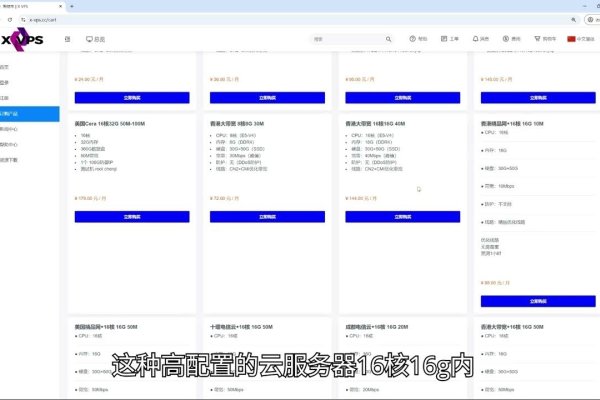
Task: Click the ¥144.00 monthly price text
Action: click(361, 198)
